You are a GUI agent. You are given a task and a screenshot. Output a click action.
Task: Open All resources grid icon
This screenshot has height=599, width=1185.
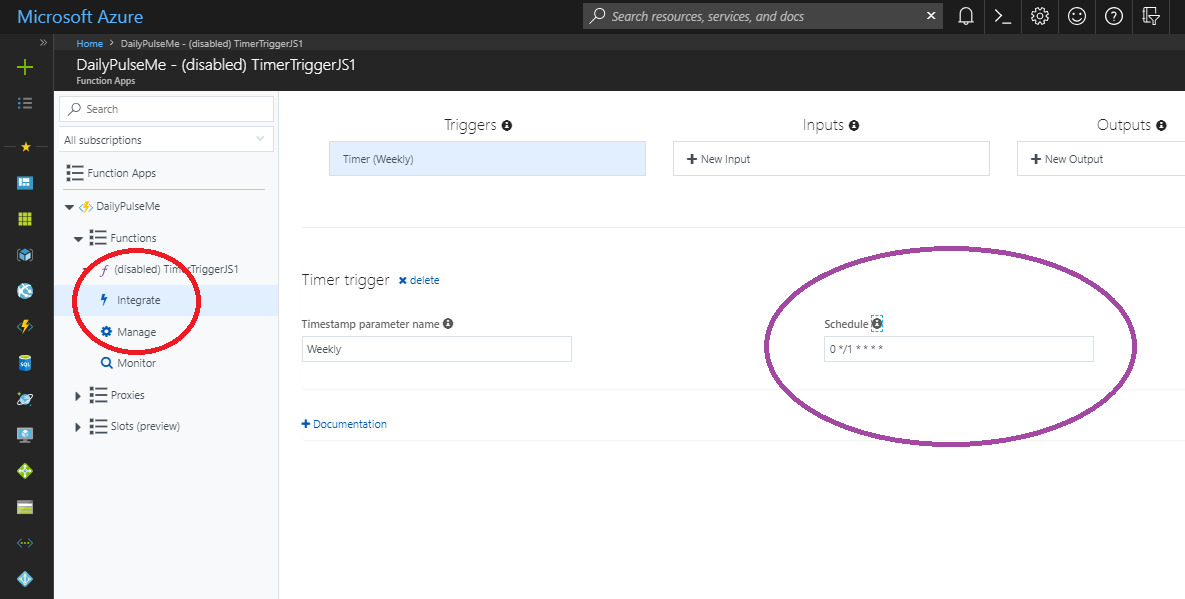[x=25, y=218]
